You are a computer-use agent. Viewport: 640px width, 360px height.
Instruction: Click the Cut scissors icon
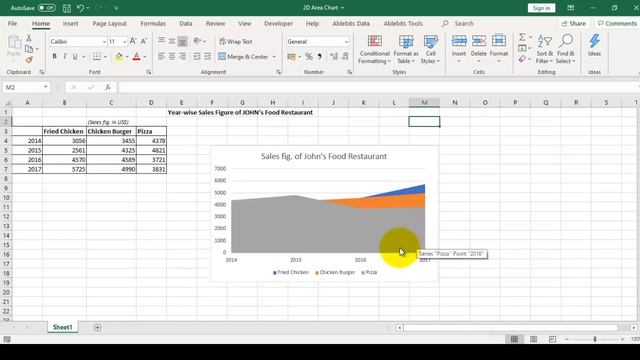(29, 38)
